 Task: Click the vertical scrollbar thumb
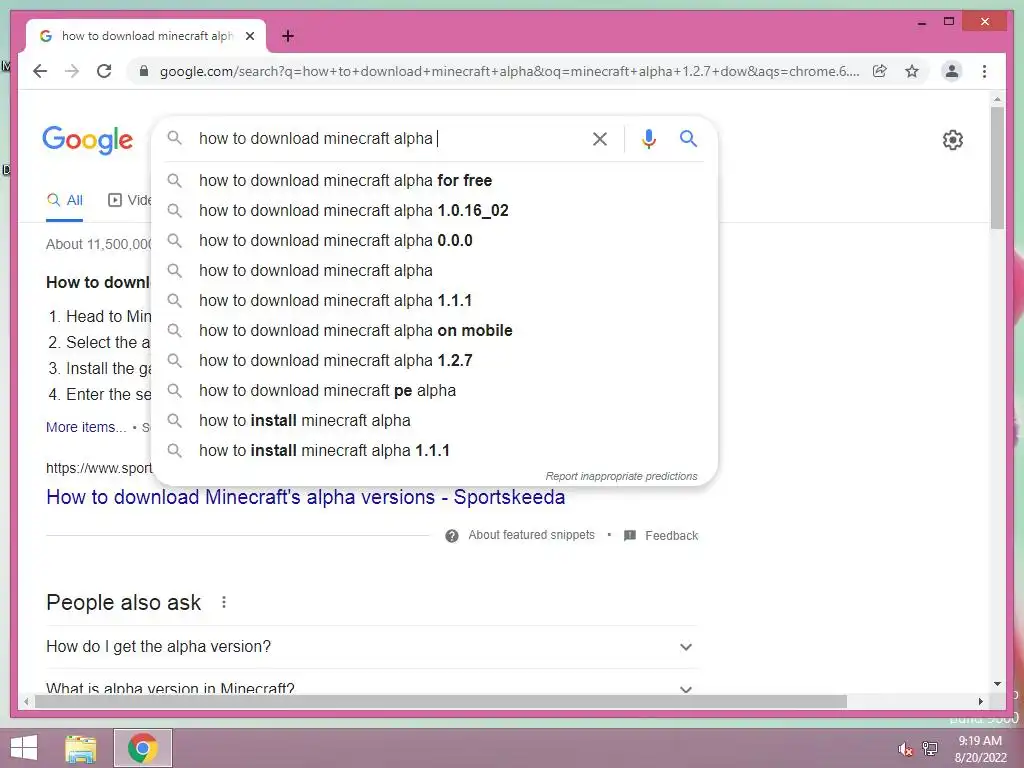997,168
